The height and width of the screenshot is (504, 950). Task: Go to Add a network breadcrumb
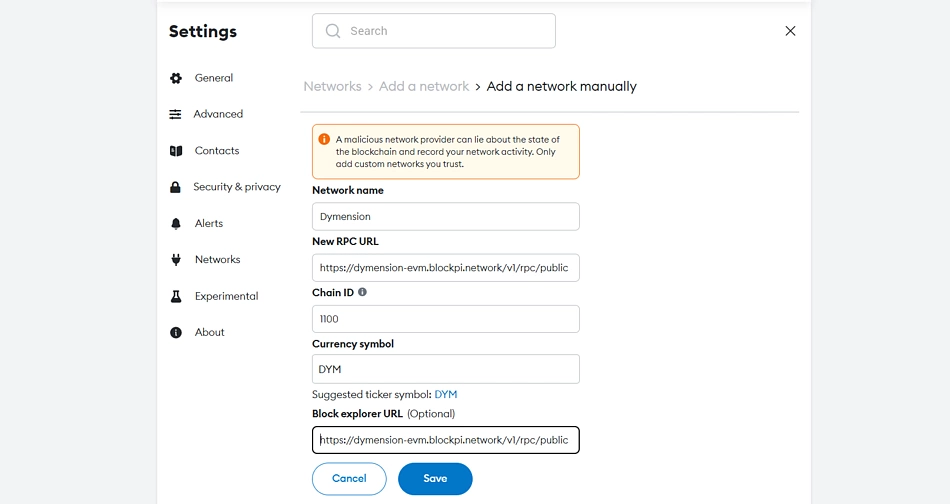(424, 86)
